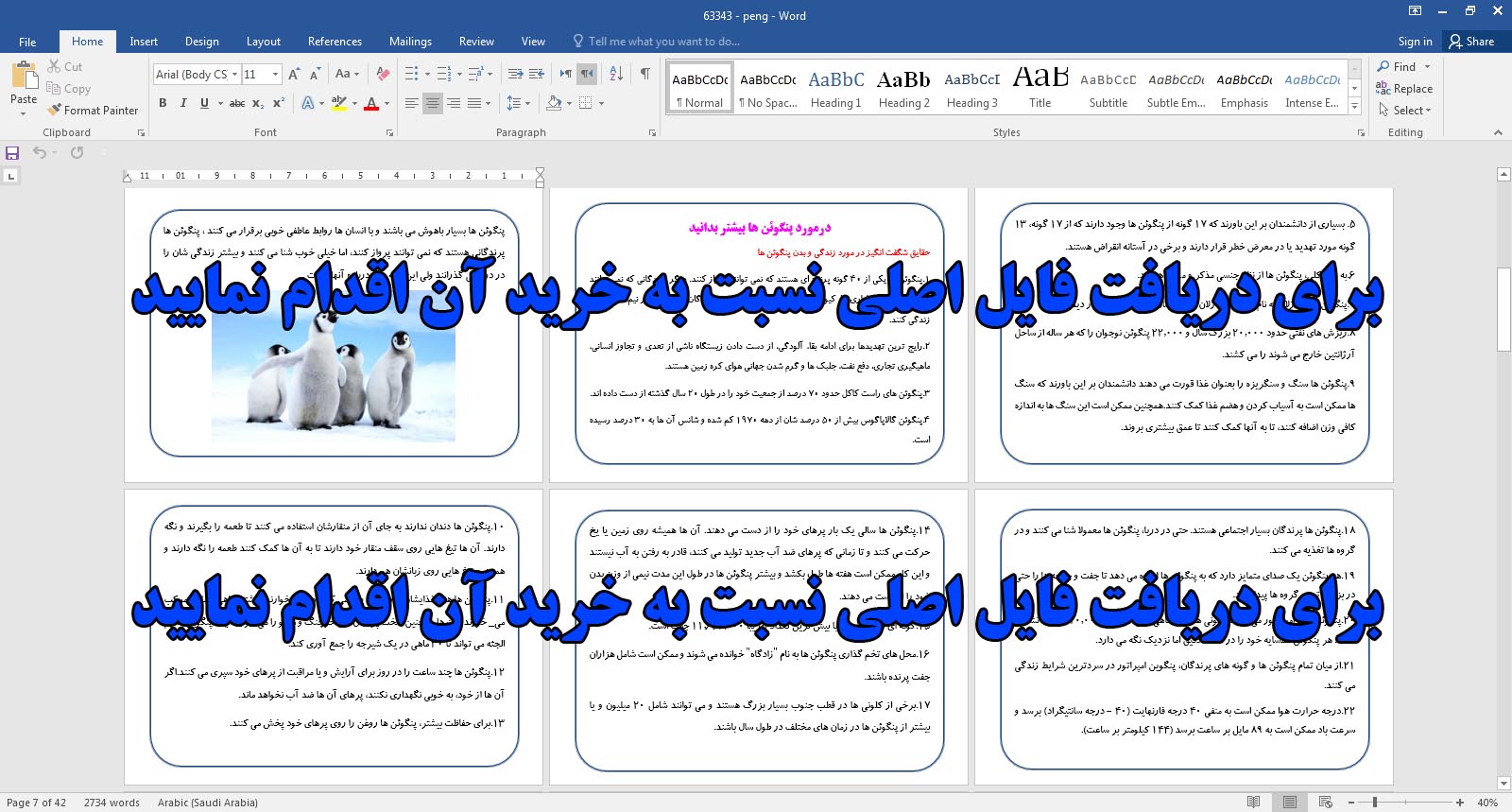Click the Sort button in Paragraph group
This screenshot has width=1512, height=812.
(x=616, y=74)
